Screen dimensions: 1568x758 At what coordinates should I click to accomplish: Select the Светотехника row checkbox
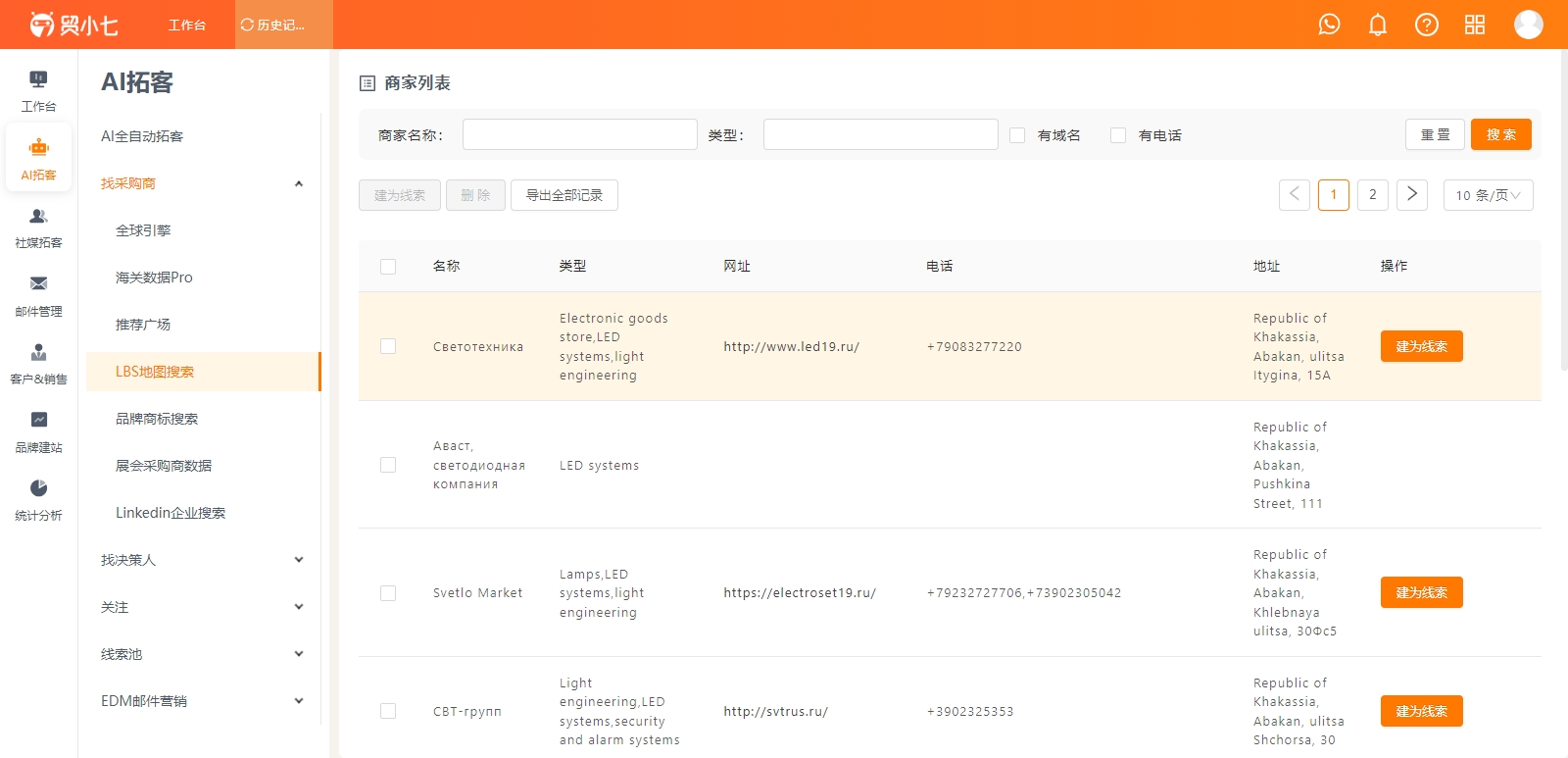tap(388, 346)
